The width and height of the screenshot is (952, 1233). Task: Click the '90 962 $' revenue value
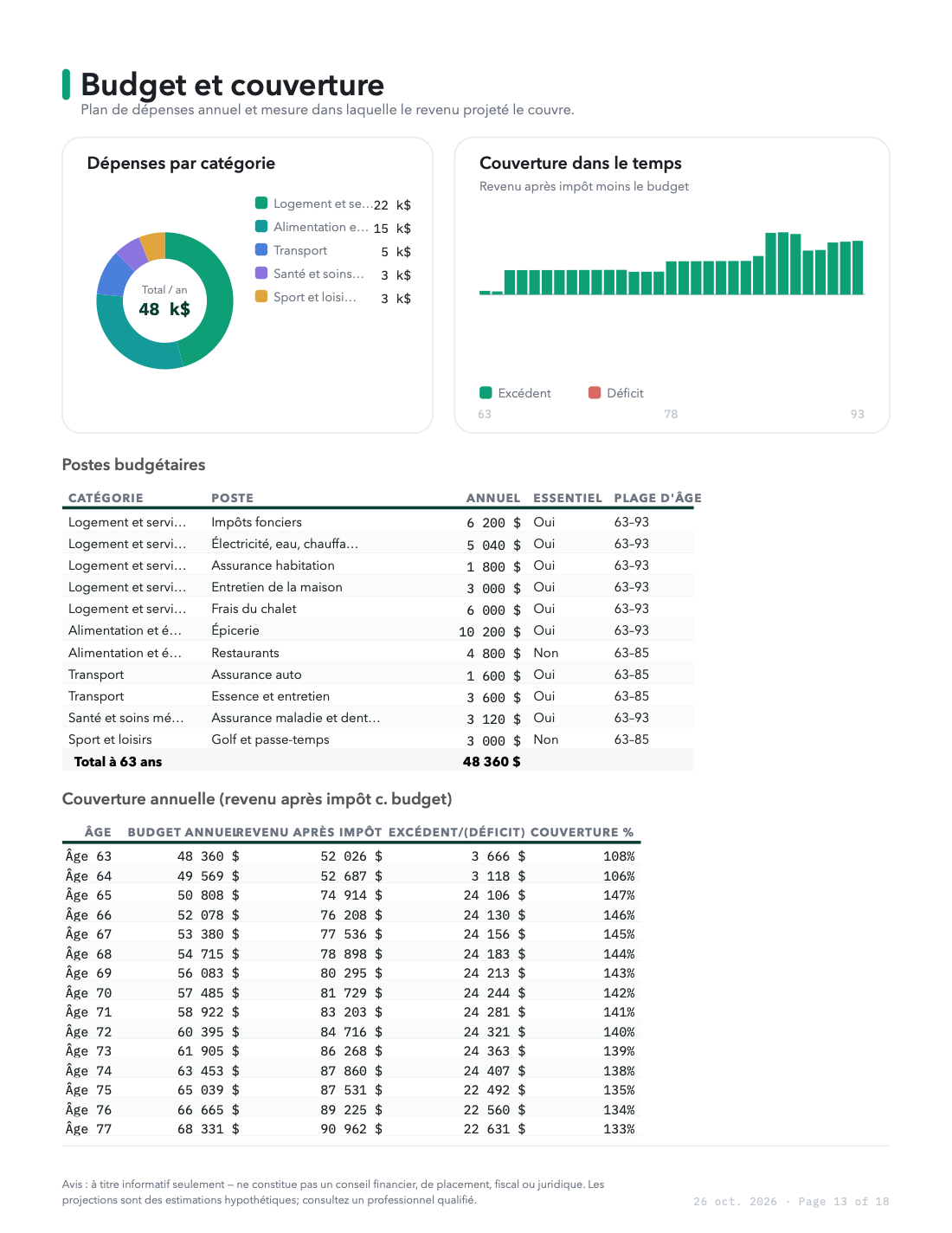coord(351,1129)
